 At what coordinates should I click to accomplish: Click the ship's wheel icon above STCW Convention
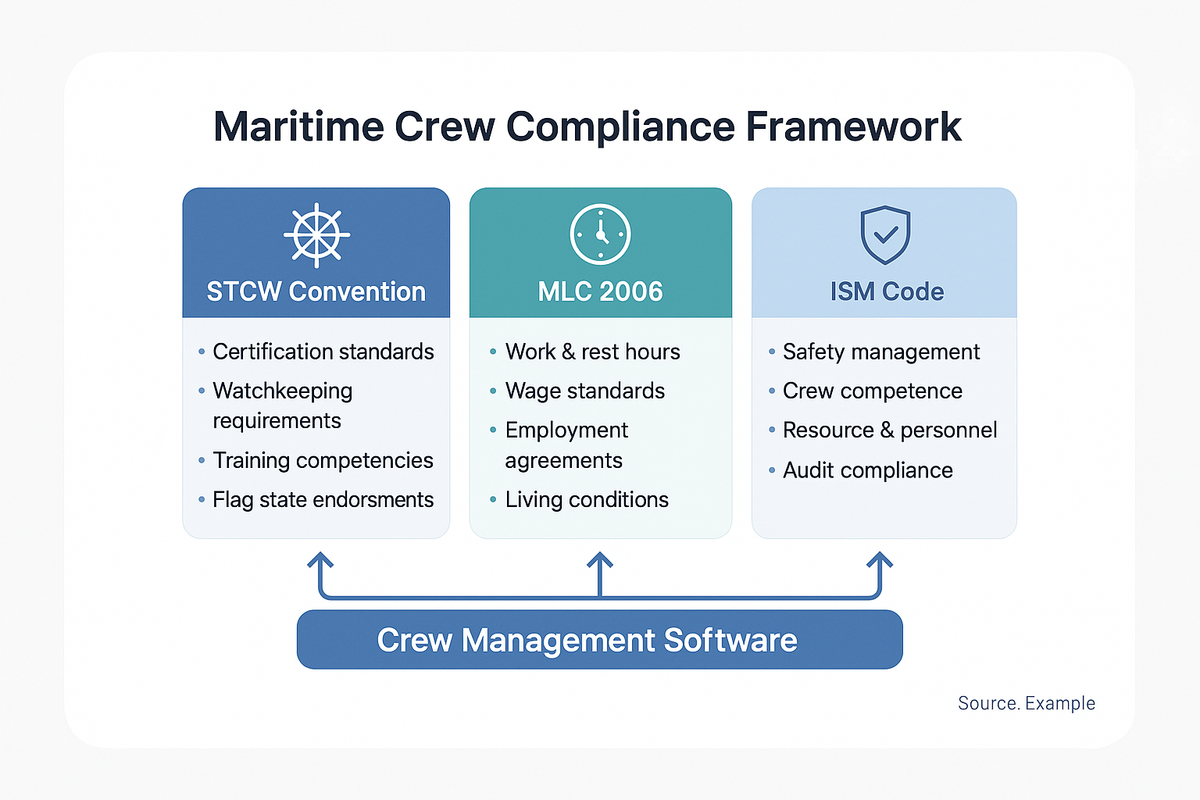click(x=316, y=234)
